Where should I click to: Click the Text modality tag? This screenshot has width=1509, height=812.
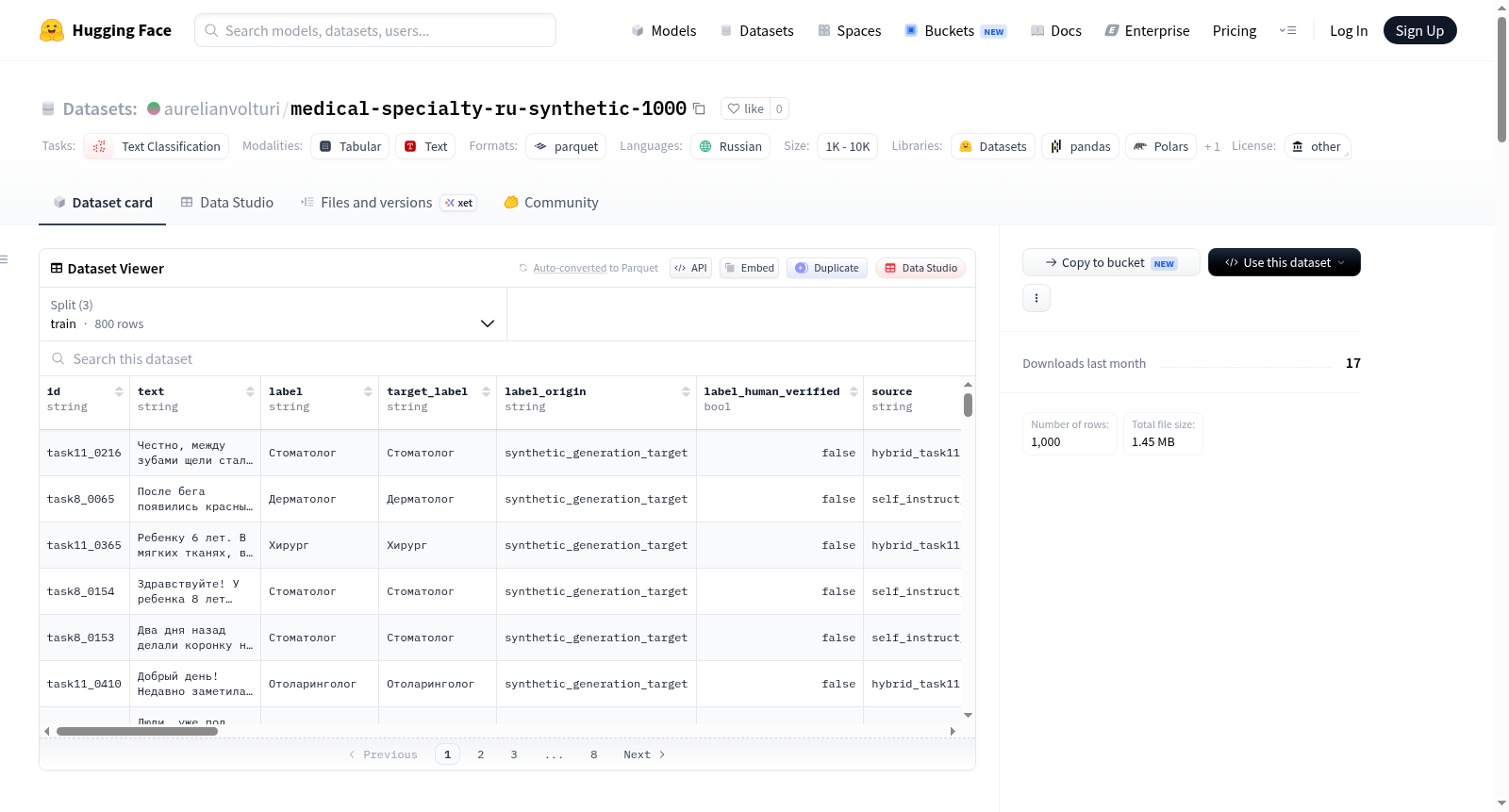[425, 146]
